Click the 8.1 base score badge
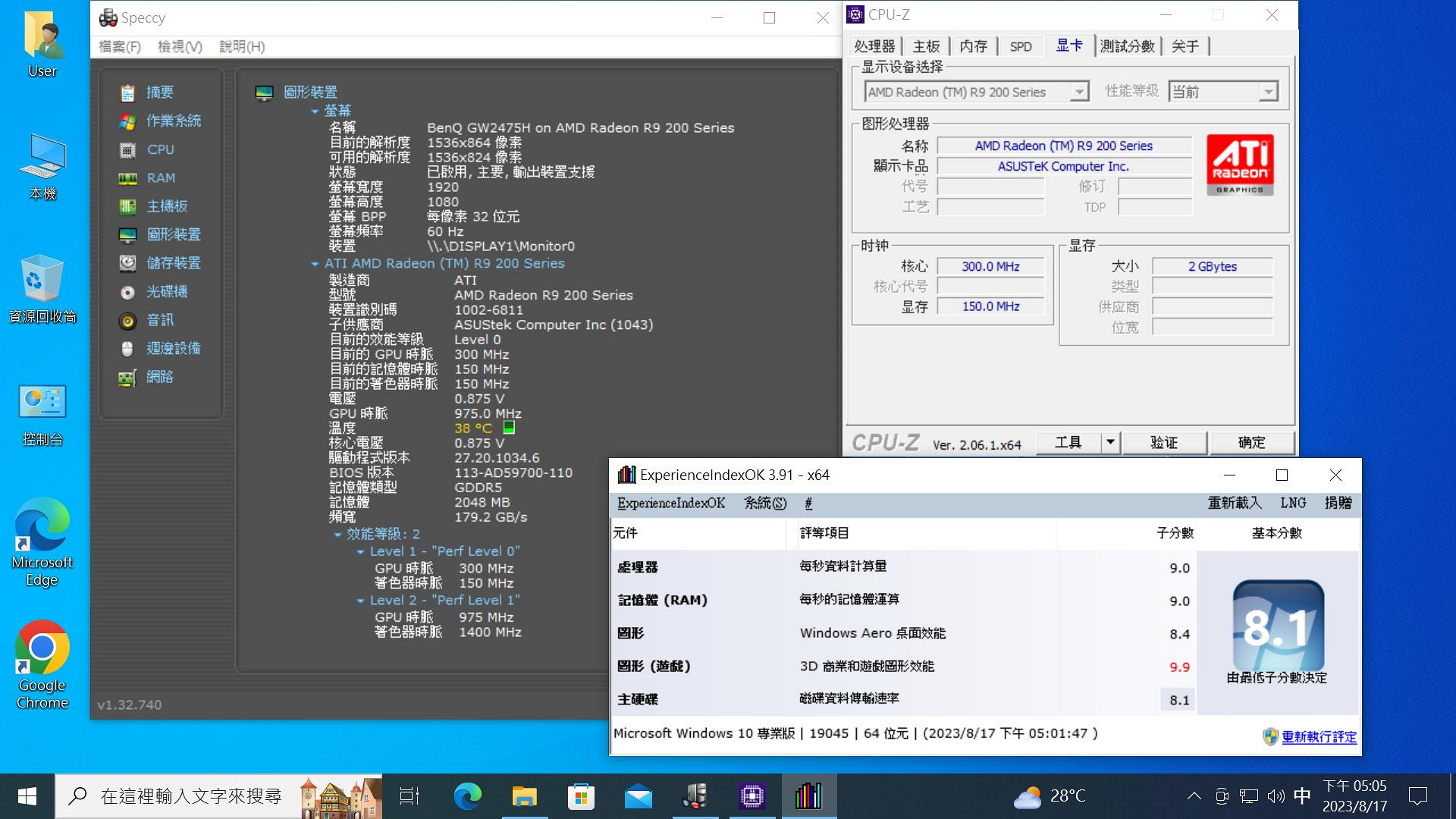 1279,626
